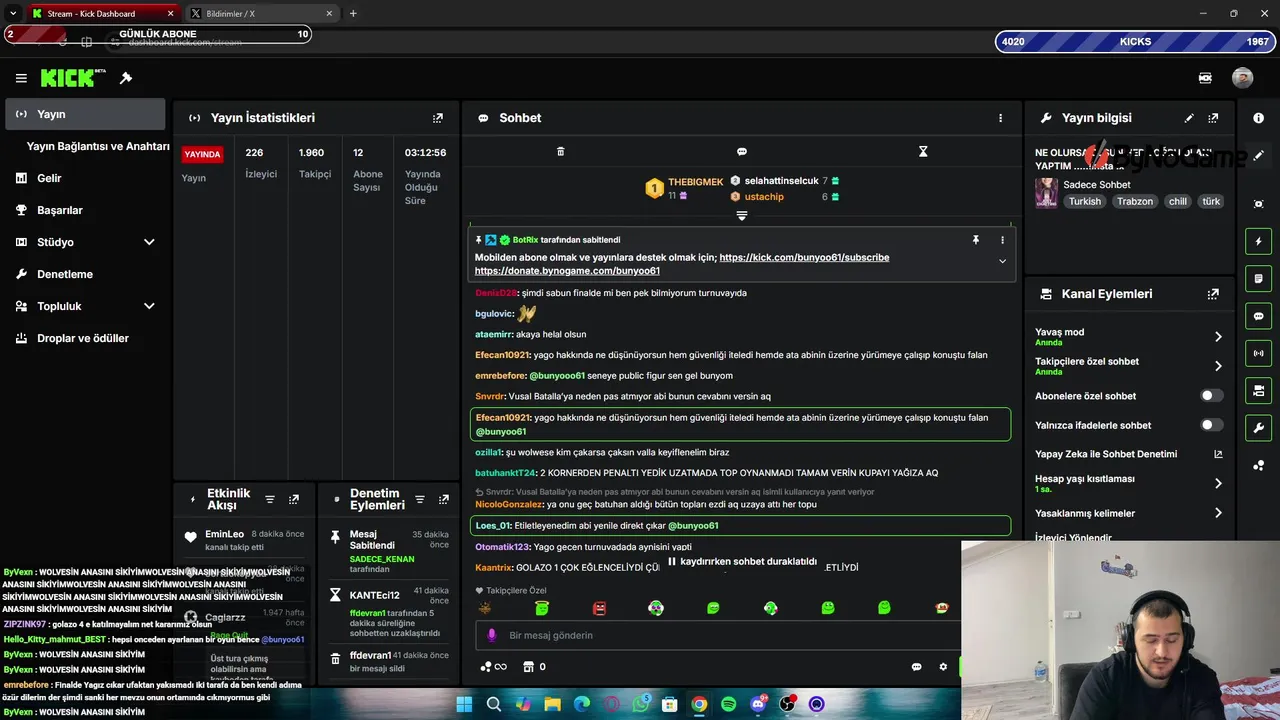Viewport: 1280px width, 720px height.
Task: Open the Sohbet panel three-dot menu
Action: click(x=1000, y=118)
